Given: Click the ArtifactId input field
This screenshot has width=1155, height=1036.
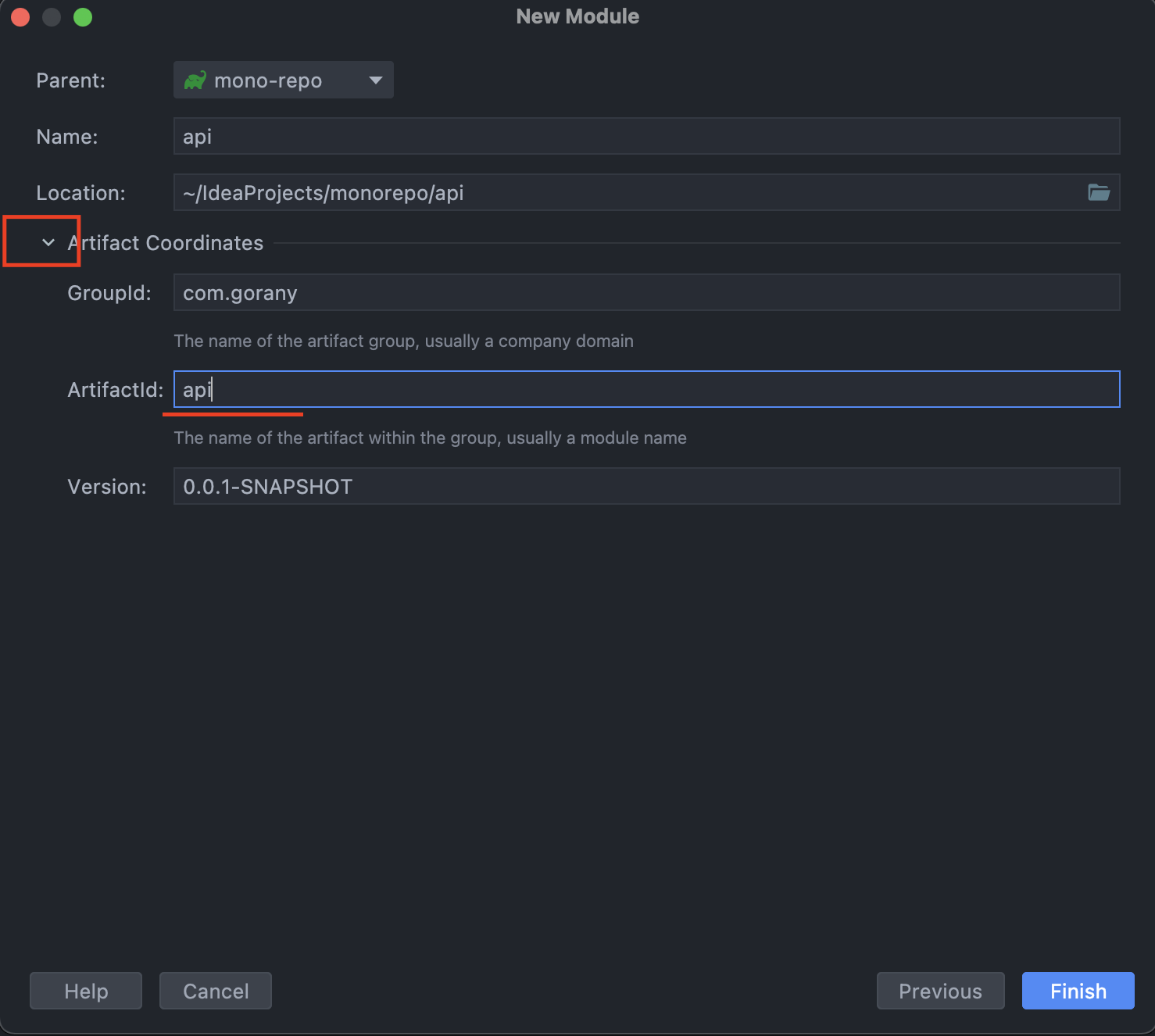Looking at the screenshot, I should pyautogui.click(x=646, y=389).
